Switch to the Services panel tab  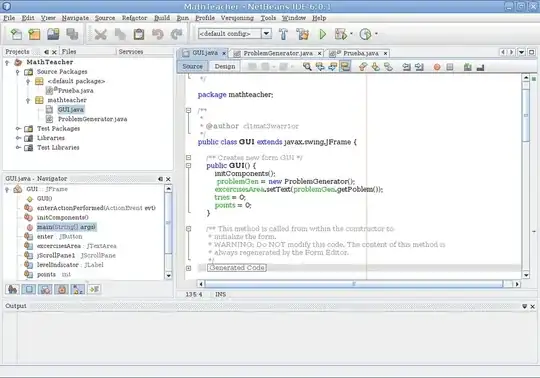click(x=131, y=52)
